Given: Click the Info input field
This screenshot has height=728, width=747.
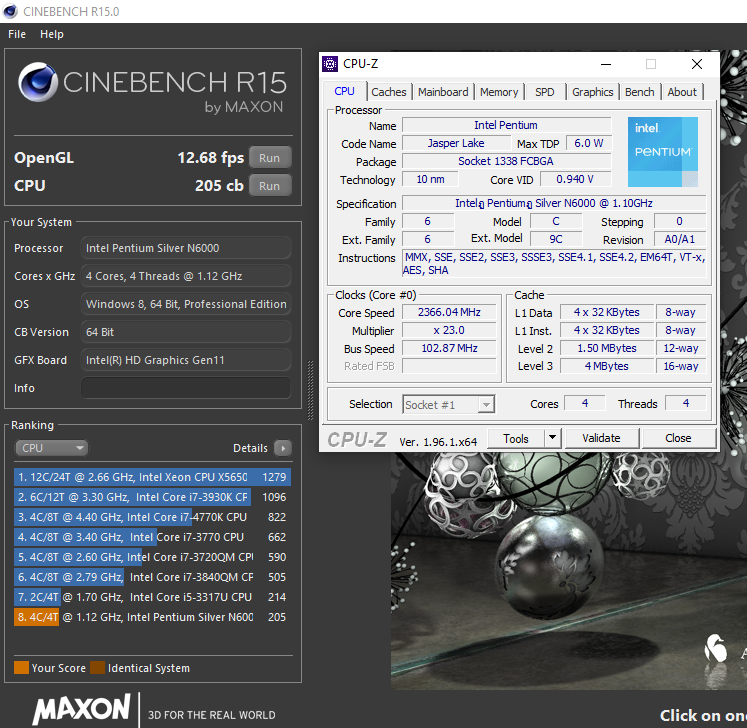Looking at the screenshot, I should click(x=186, y=388).
